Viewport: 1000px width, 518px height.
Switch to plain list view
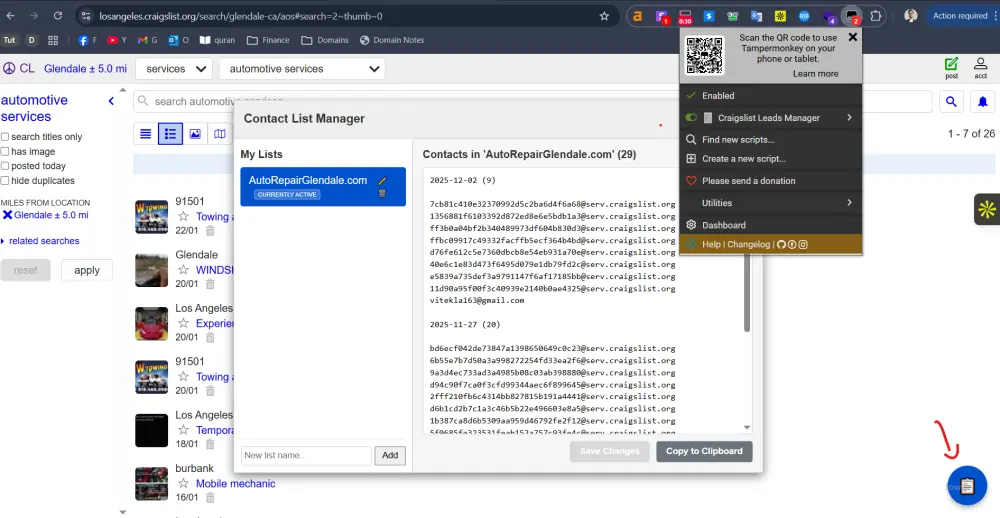[x=145, y=134]
